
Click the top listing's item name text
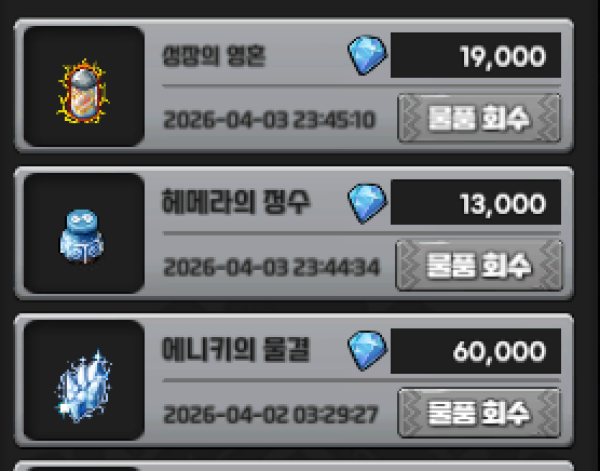(x=214, y=56)
